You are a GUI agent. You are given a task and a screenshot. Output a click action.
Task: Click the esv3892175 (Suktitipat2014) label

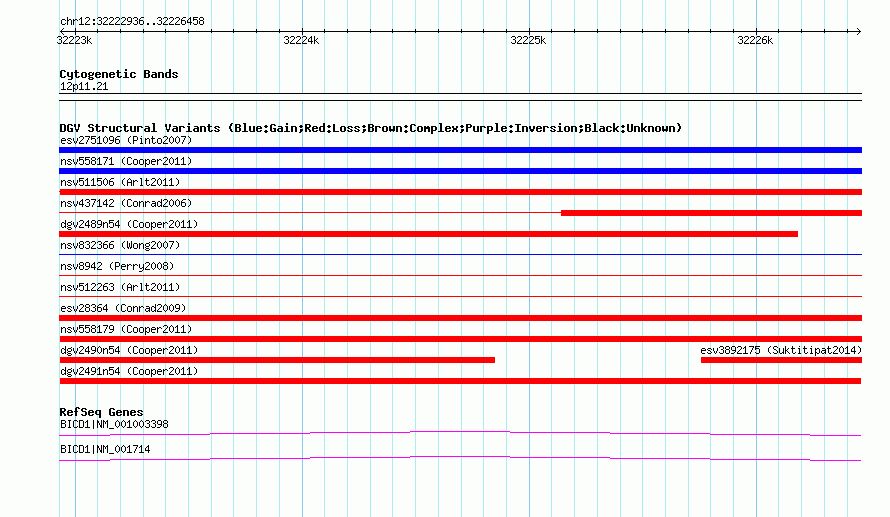click(781, 350)
